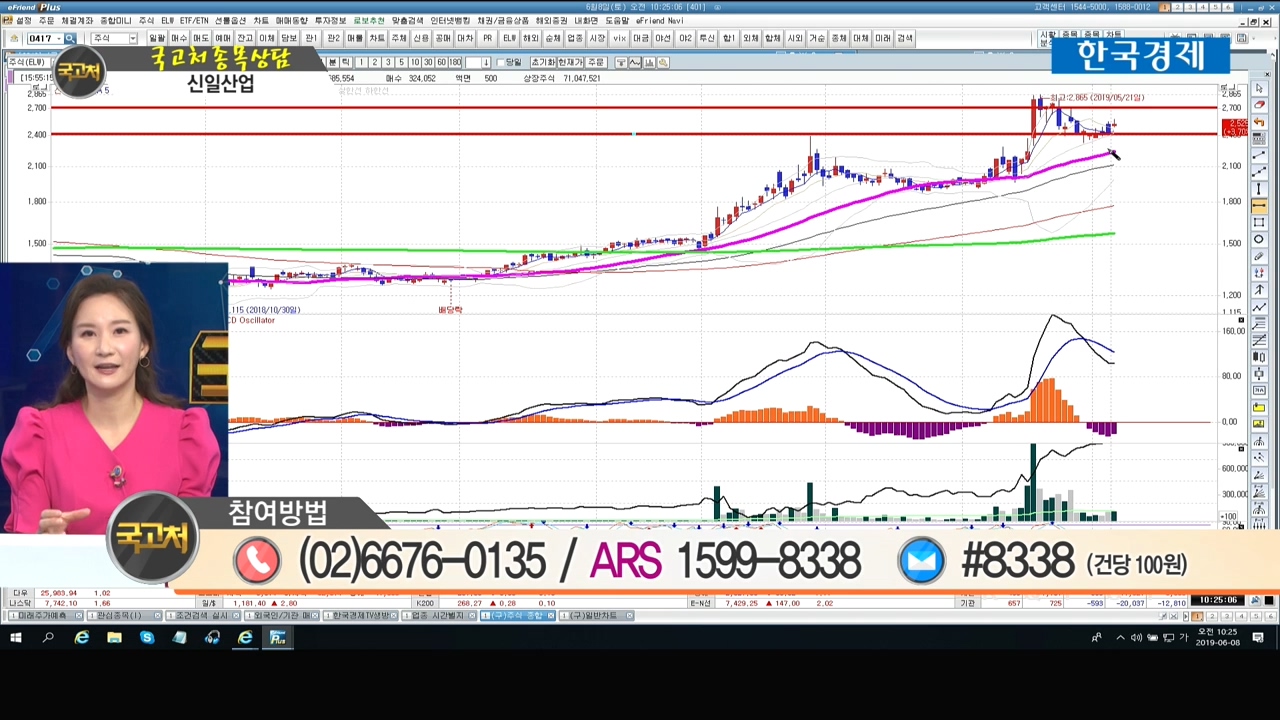Viewport: 1280px width, 720px height.
Task: Select the horizontal line drawing tool
Action: pyautogui.click(x=1259, y=206)
